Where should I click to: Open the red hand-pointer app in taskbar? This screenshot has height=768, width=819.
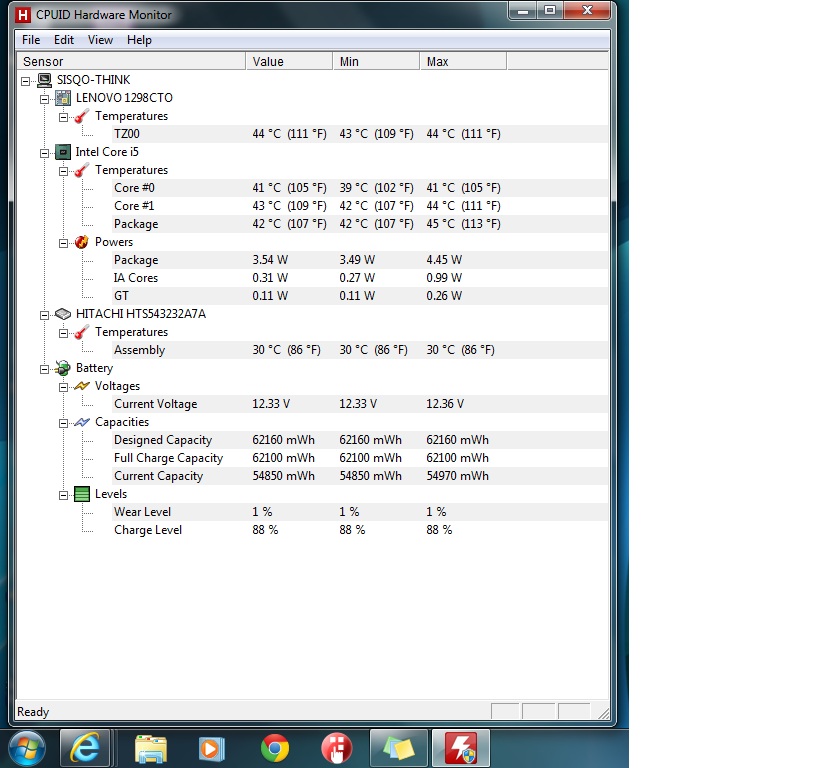point(337,749)
